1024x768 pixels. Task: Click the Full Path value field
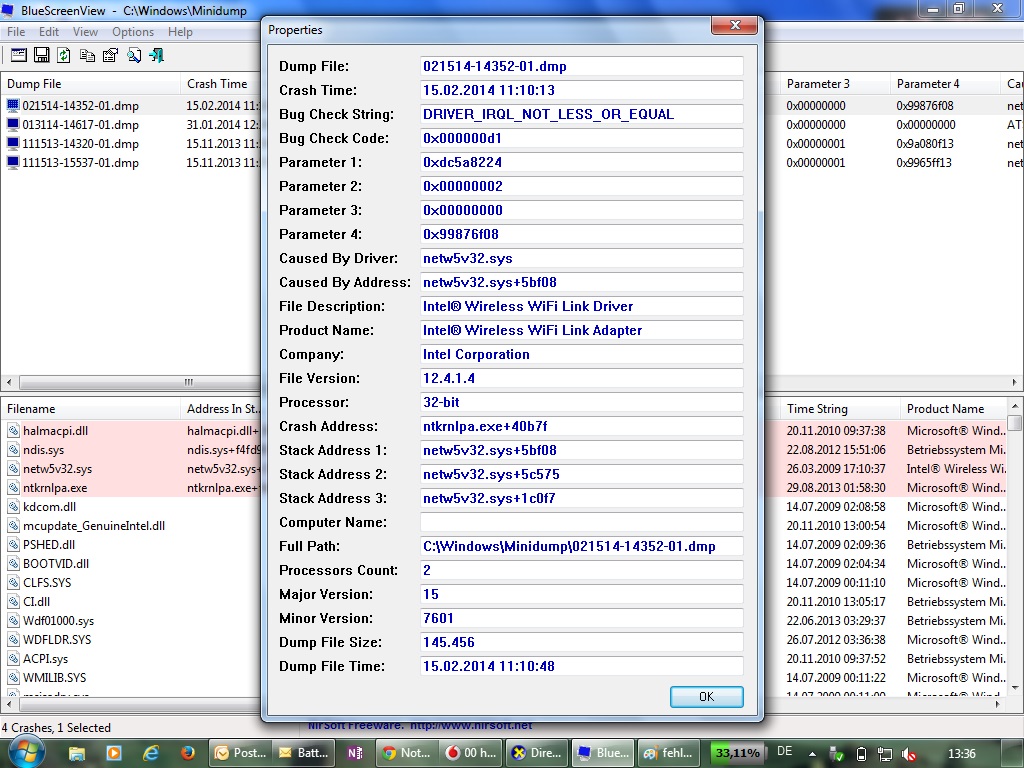(x=581, y=546)
